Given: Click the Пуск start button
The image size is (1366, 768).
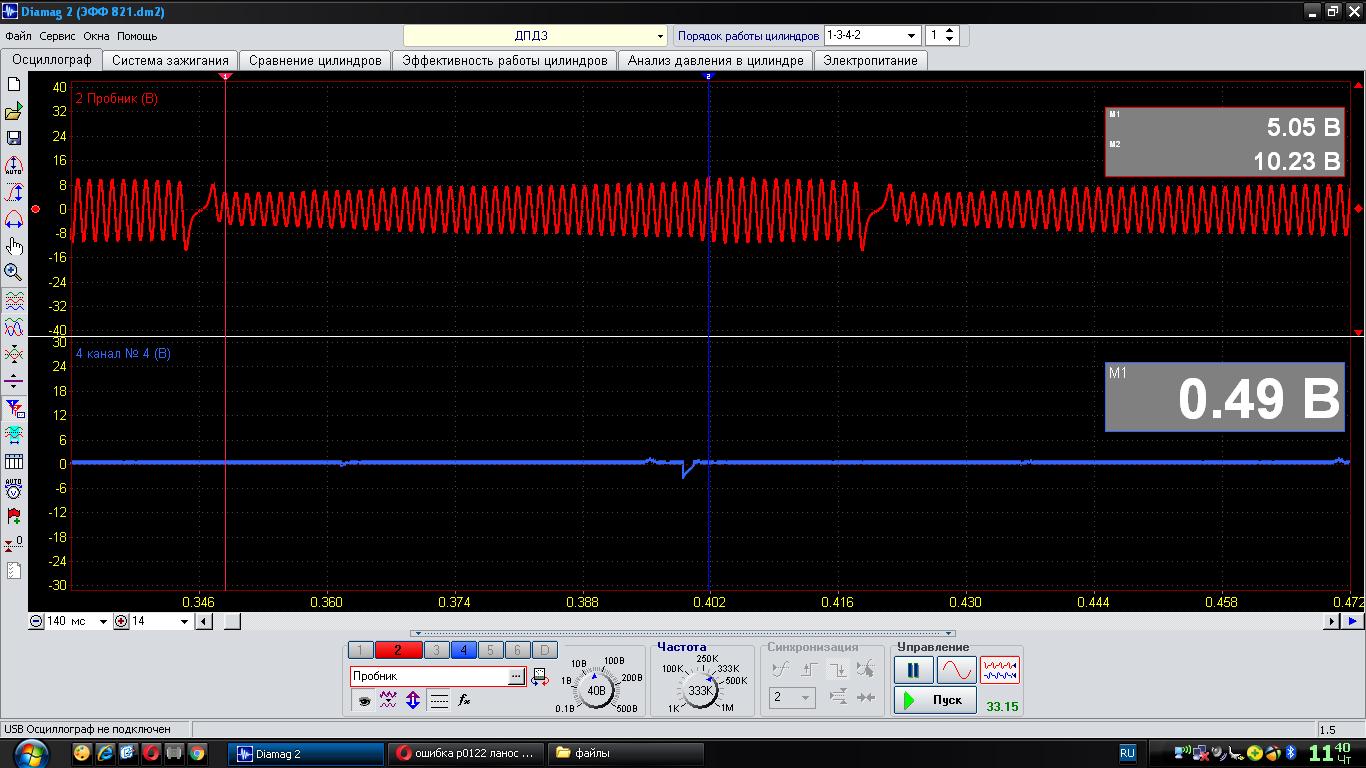Looking at the screenshot, I should coord(935,700).
